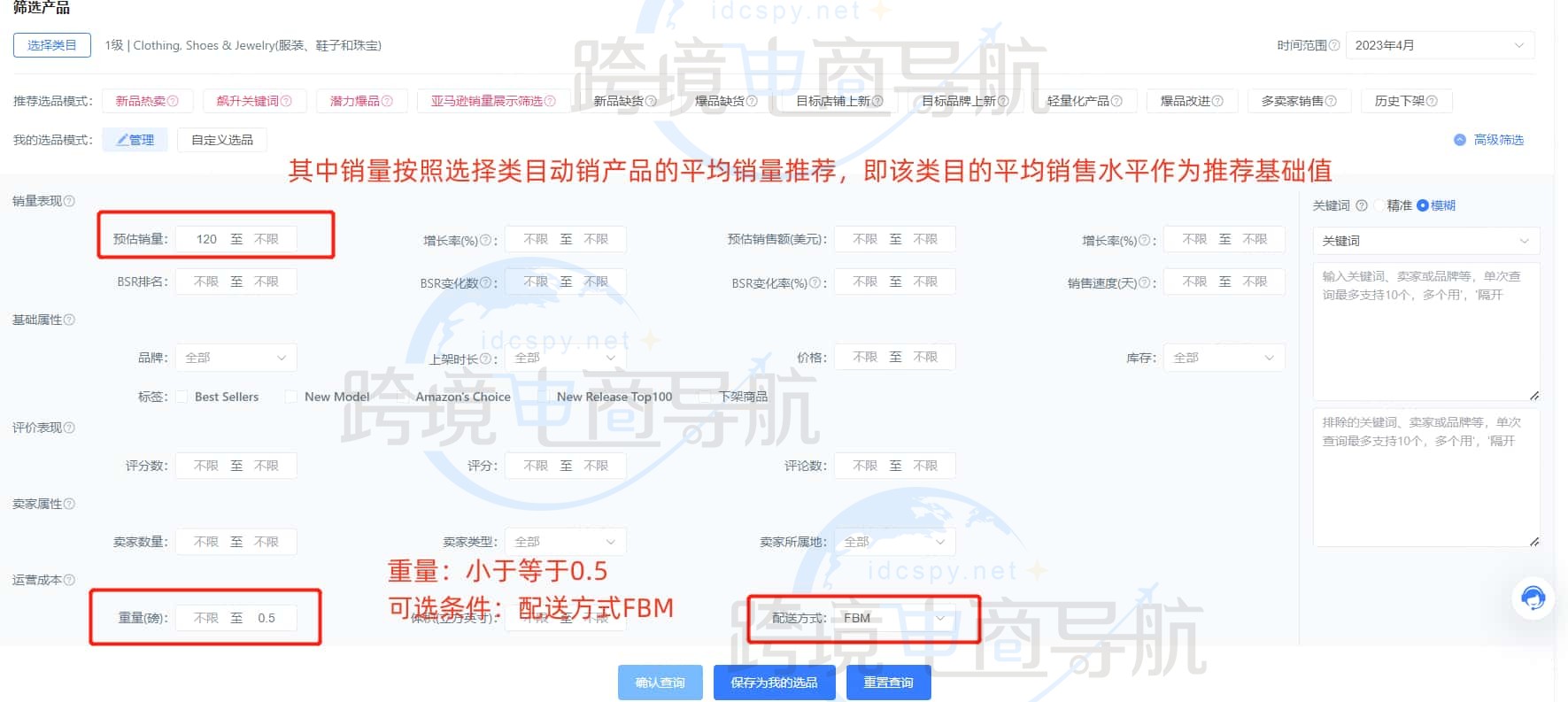The image size is (1568, 702).
Task: Open the 品牌 dropdown
Action: click(236, 358)
